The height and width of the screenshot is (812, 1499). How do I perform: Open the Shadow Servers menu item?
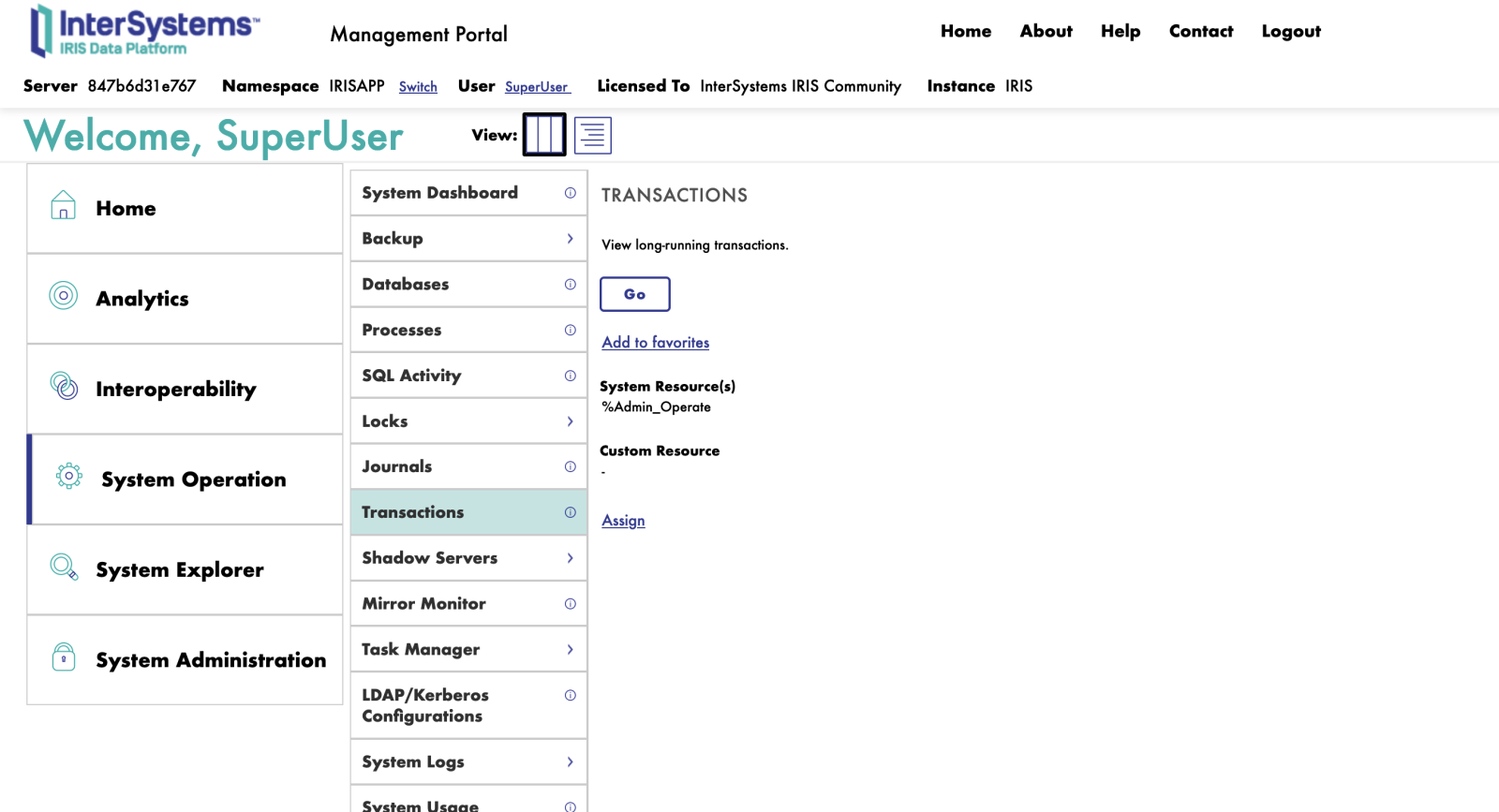click(x=430, y=558)
